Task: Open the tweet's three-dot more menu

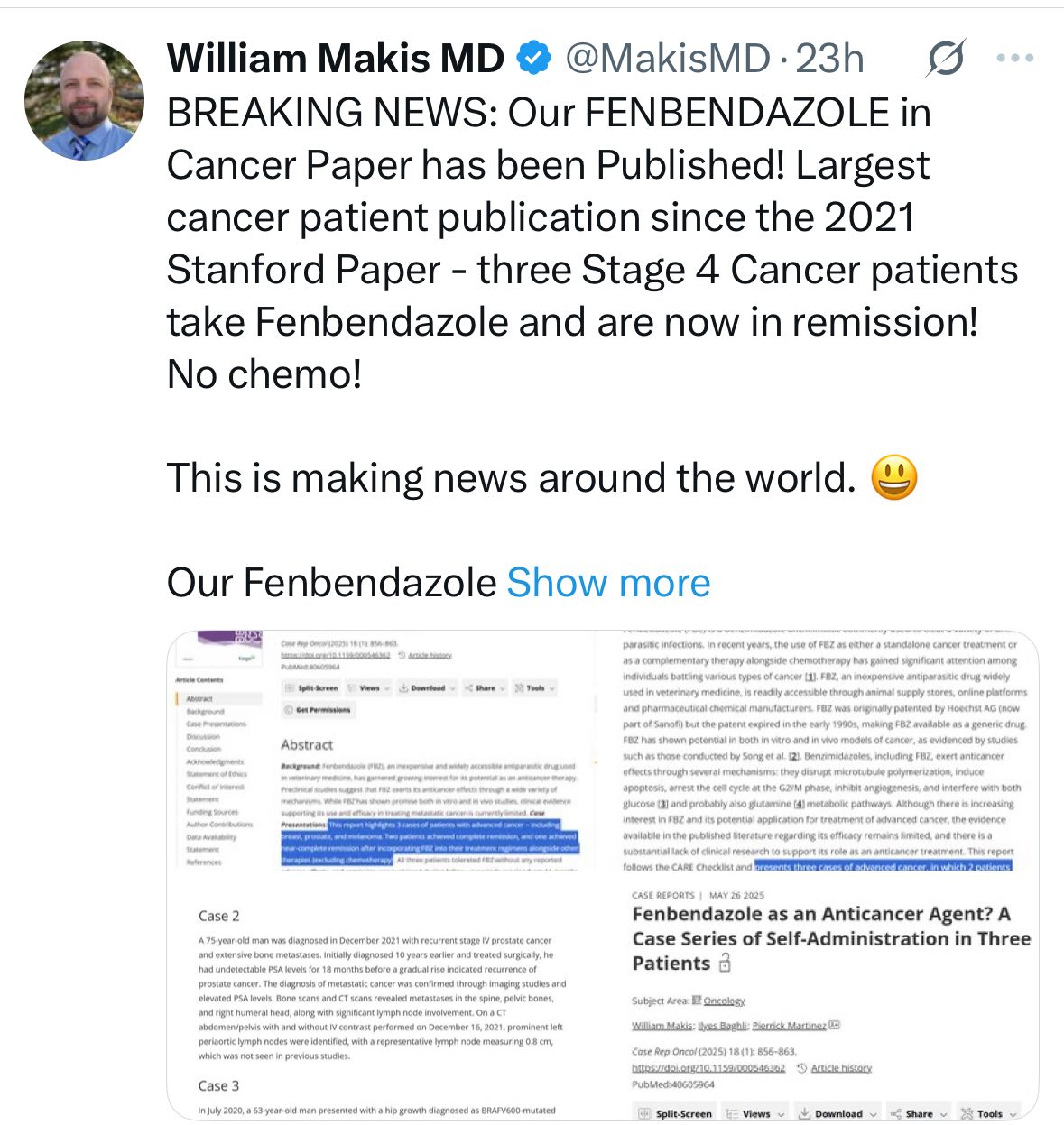Action: point(1014,59)
